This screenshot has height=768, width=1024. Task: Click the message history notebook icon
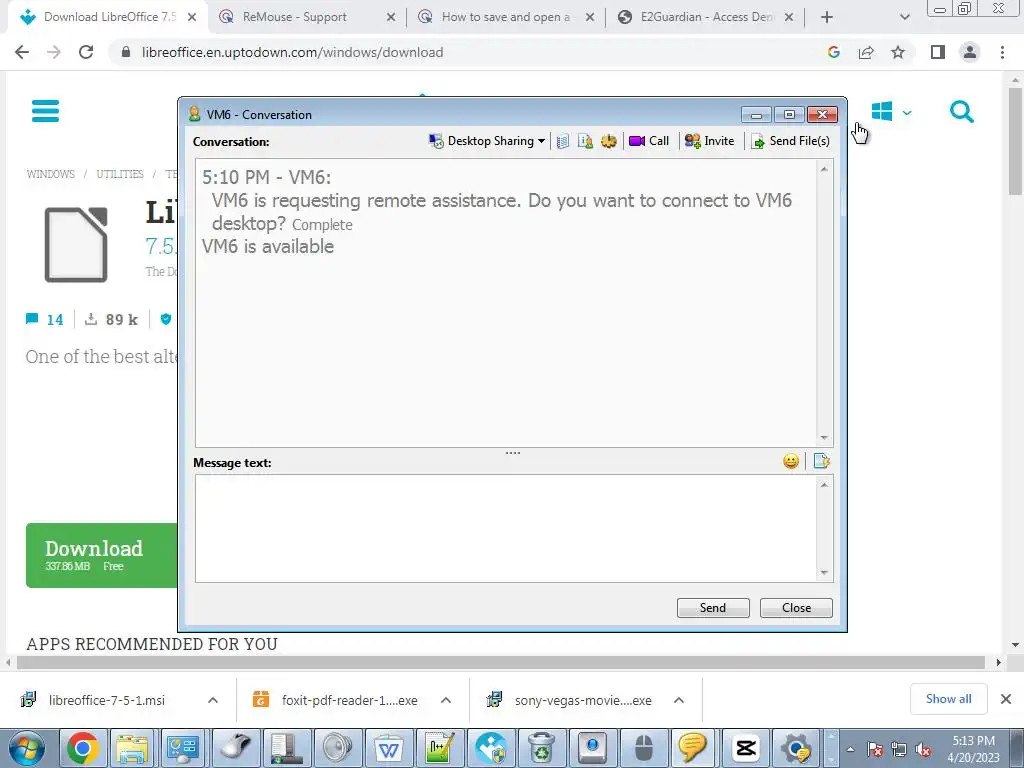click(x=563, y=141)
